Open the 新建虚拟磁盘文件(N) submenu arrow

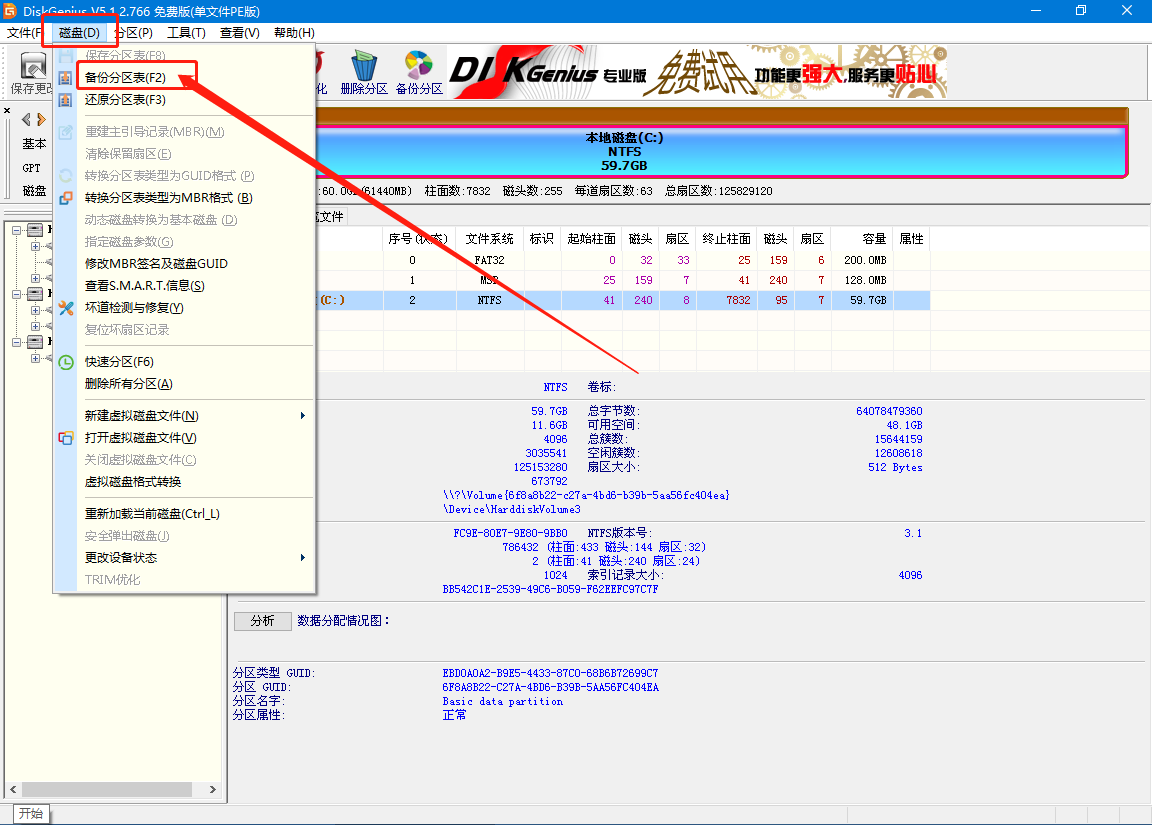[303, 416]
